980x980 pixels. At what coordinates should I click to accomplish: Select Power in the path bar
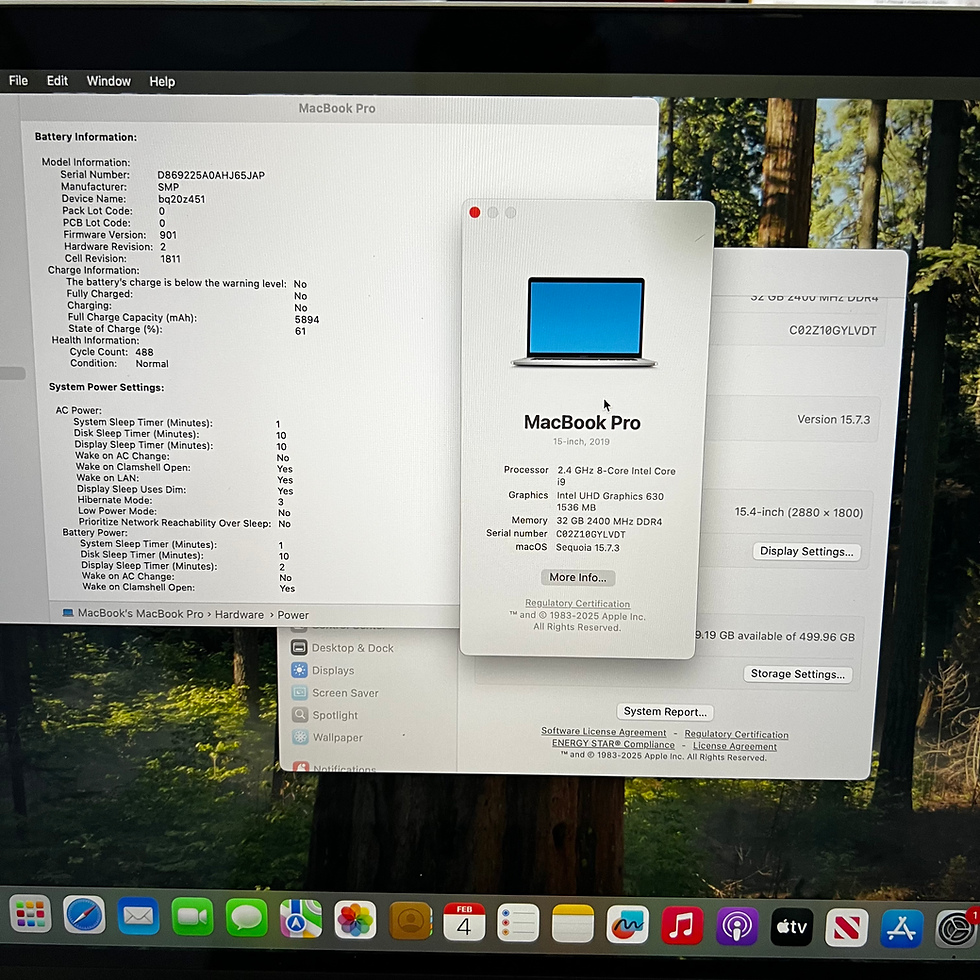tap(293, 615)
